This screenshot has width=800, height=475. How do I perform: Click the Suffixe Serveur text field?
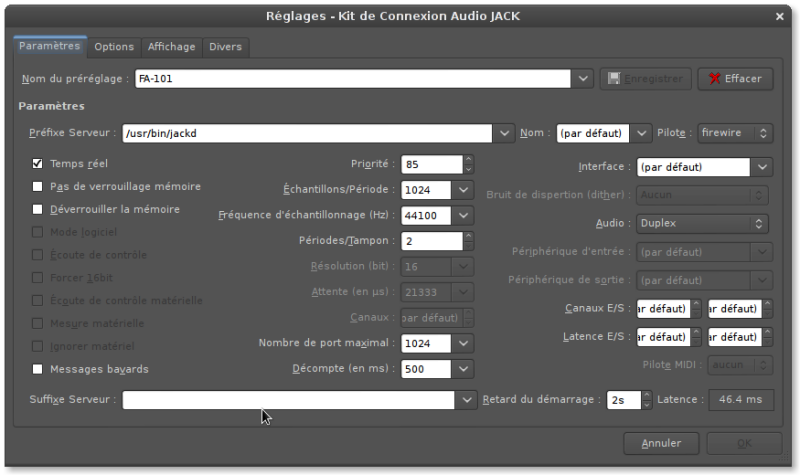(x=288, y=400)
